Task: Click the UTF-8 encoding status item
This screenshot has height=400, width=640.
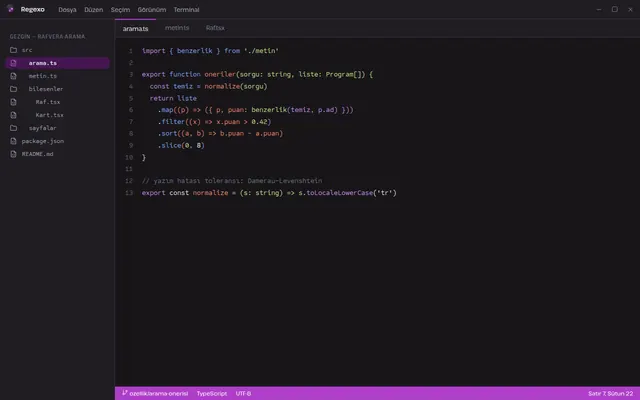Action: point(243,393)
